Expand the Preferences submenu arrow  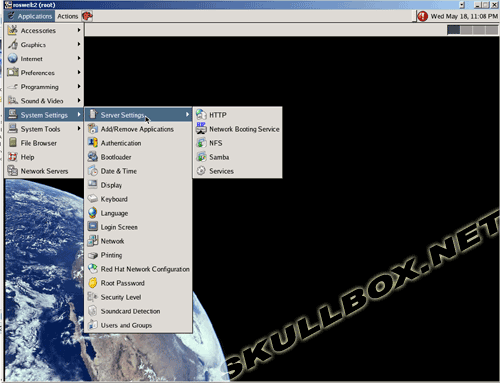coord(79,72)
